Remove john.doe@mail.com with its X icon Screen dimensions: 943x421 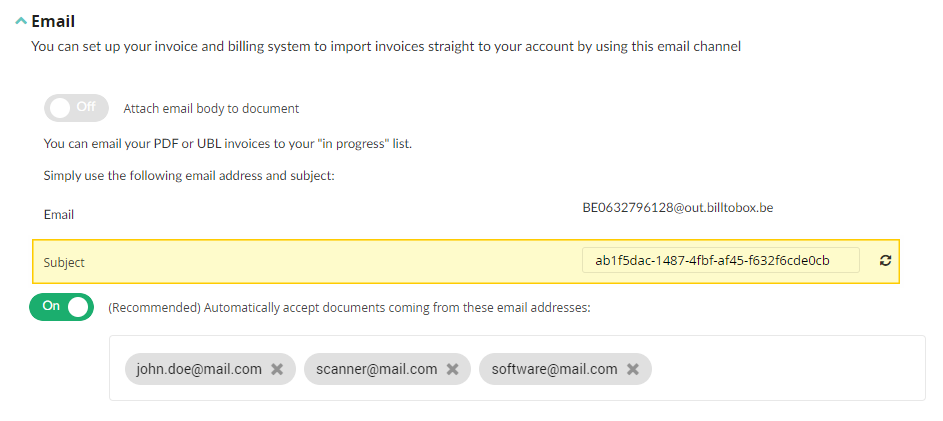(x=277, y=369)
